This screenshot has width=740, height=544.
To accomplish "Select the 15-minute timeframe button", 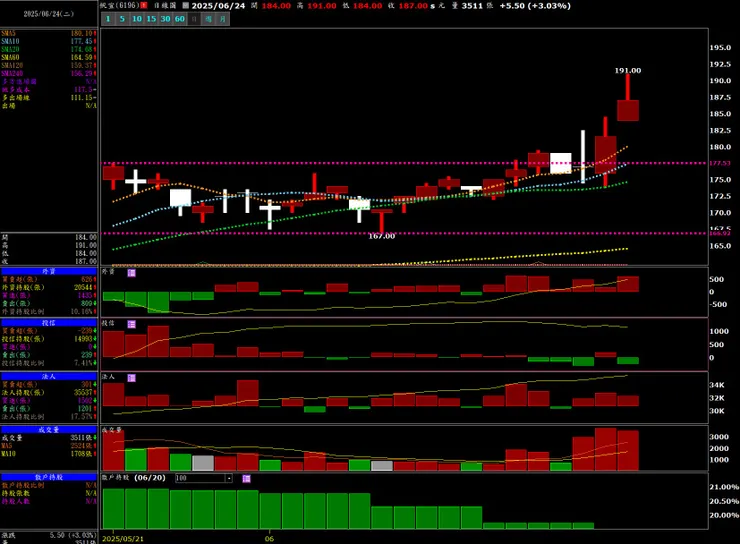I will 151,19.
